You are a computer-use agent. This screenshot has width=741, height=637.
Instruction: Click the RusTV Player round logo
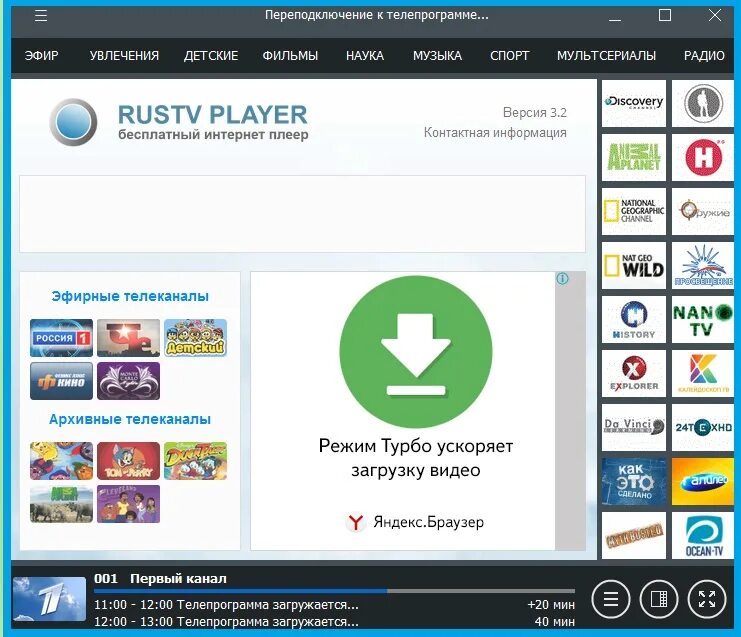coord(73,122)
